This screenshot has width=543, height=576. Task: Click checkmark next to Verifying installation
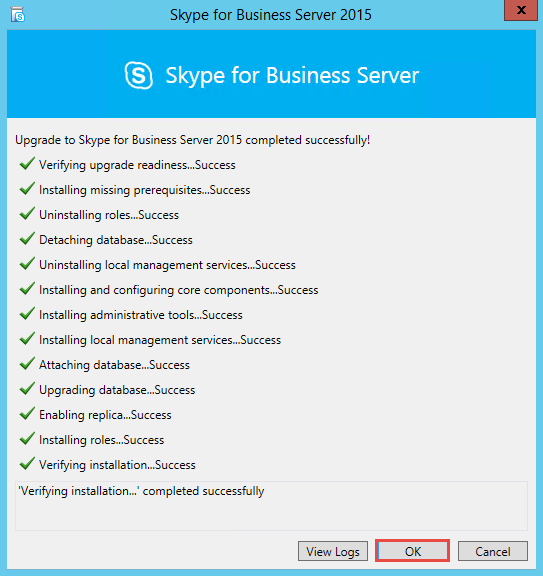pyautogui.click(x=27, y=463)
